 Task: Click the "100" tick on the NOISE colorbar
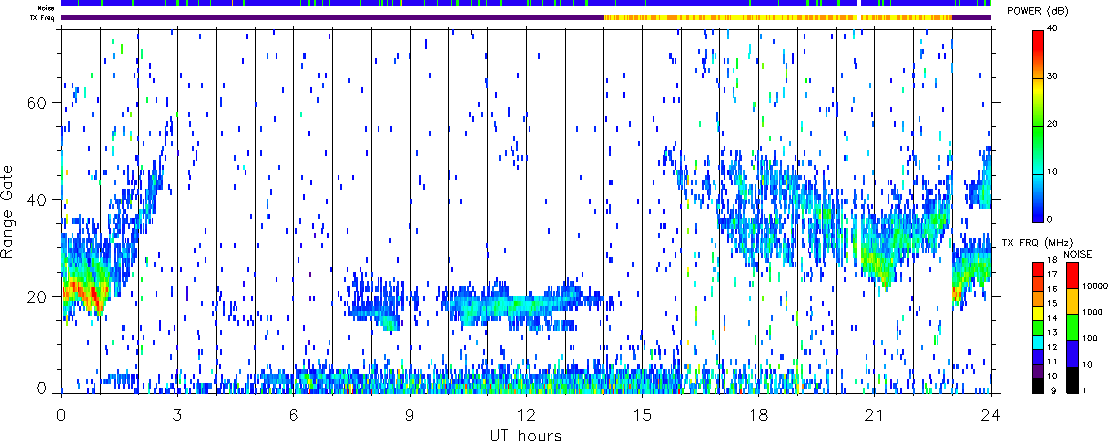(1088, 339)
